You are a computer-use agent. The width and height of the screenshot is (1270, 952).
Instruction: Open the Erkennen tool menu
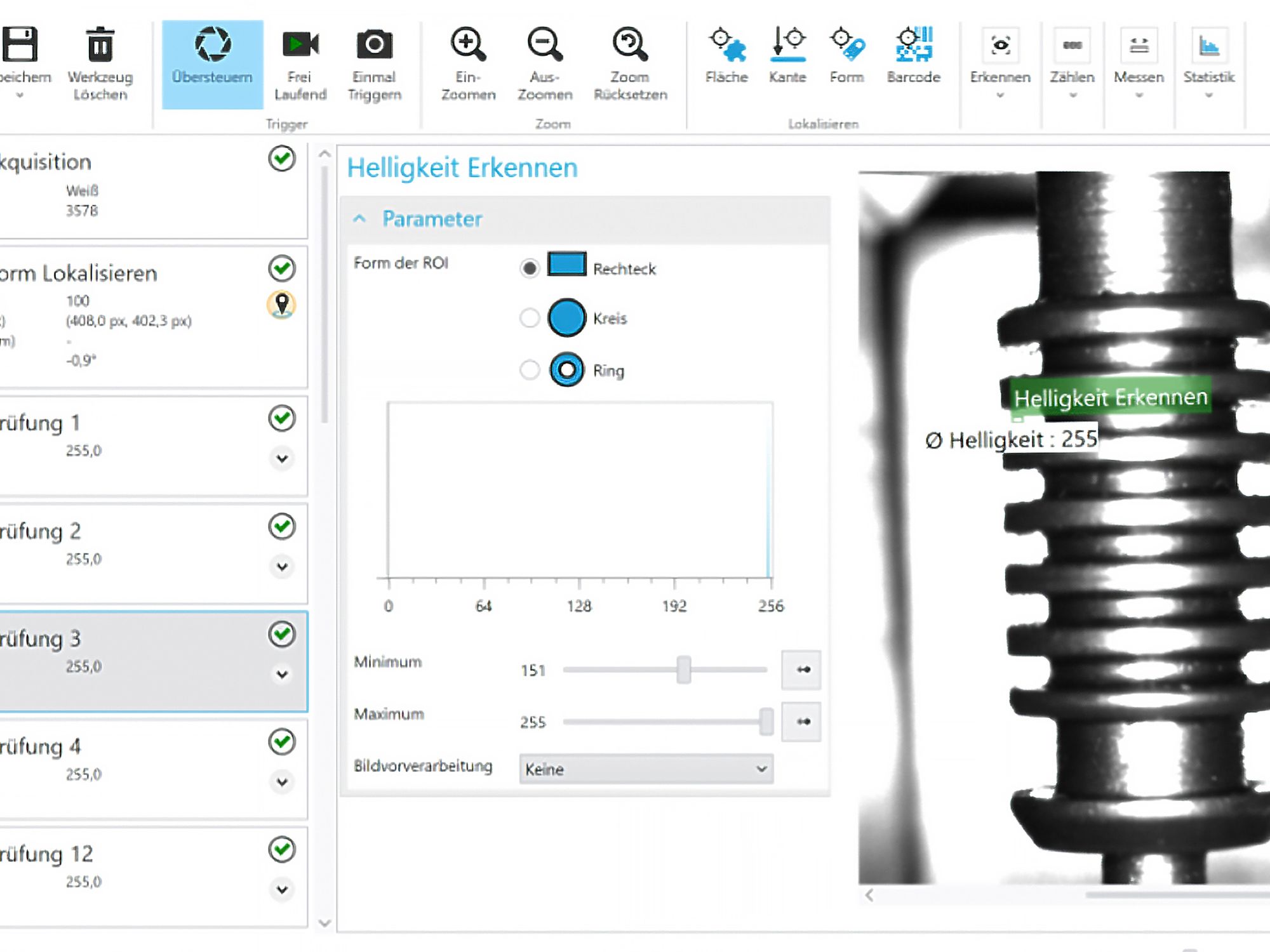point(1000,63)
